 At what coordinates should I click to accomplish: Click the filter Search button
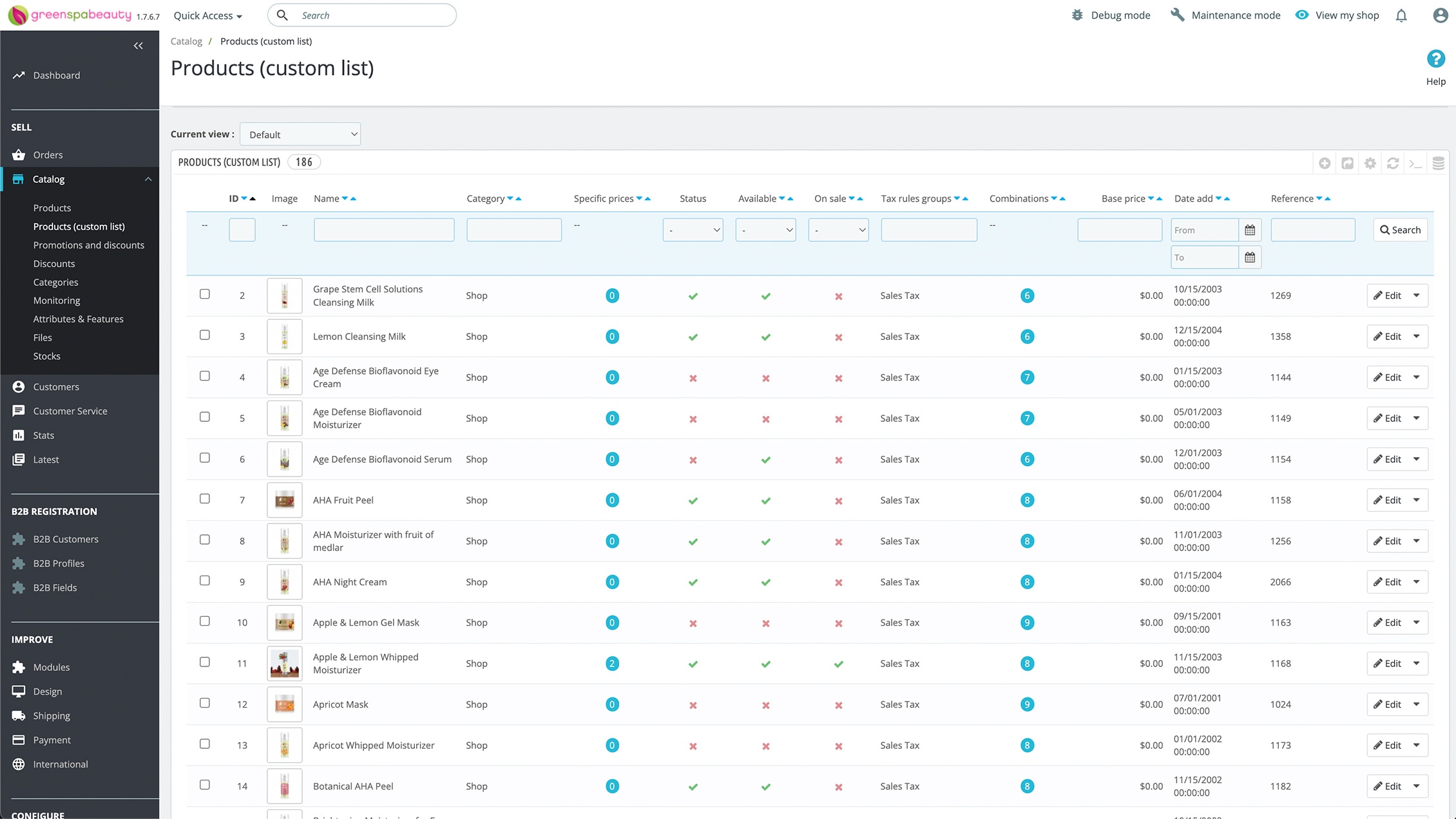tap(1400, 230)
